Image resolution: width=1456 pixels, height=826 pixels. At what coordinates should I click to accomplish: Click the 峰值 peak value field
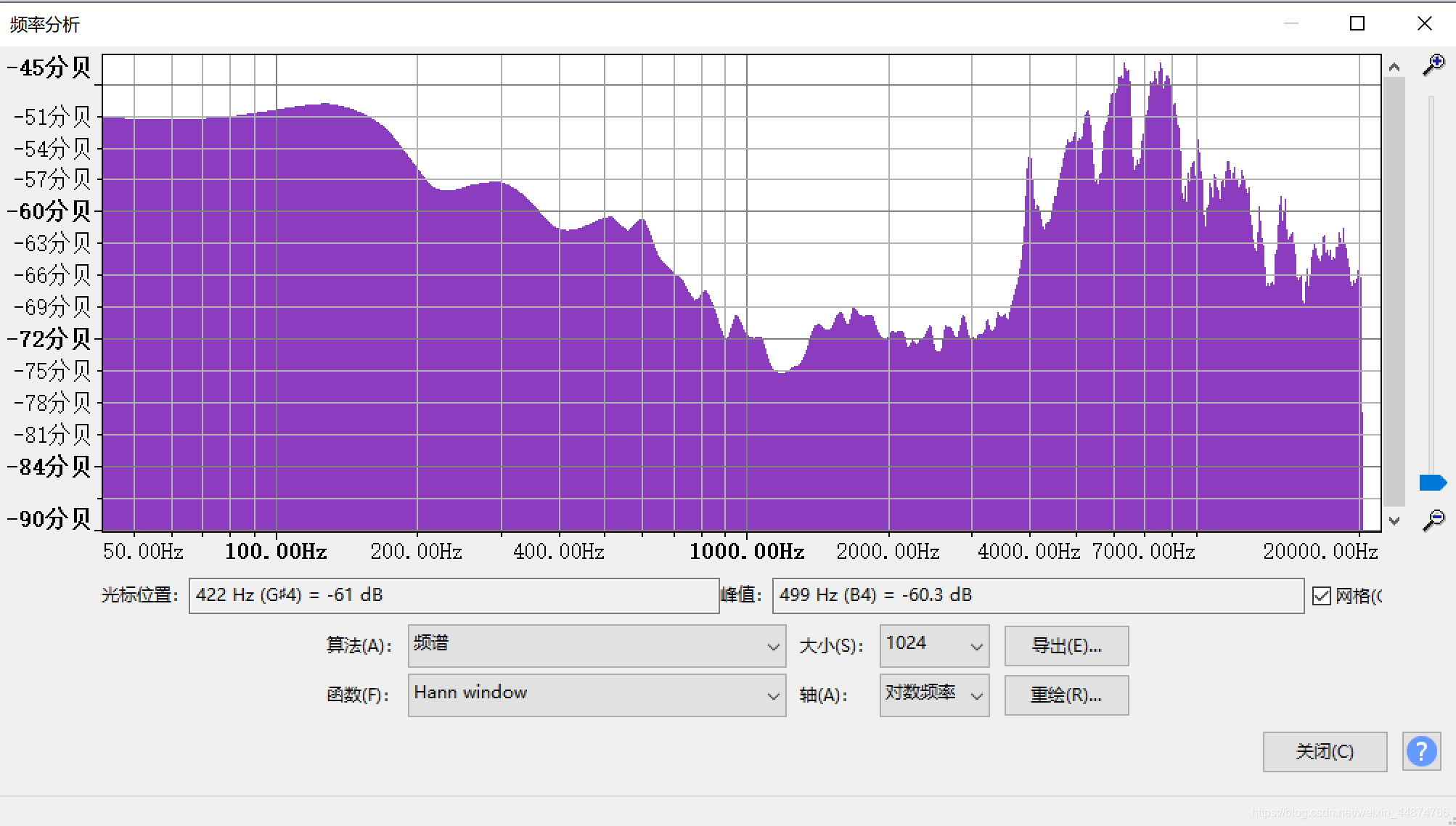(x=1038, y=596)
